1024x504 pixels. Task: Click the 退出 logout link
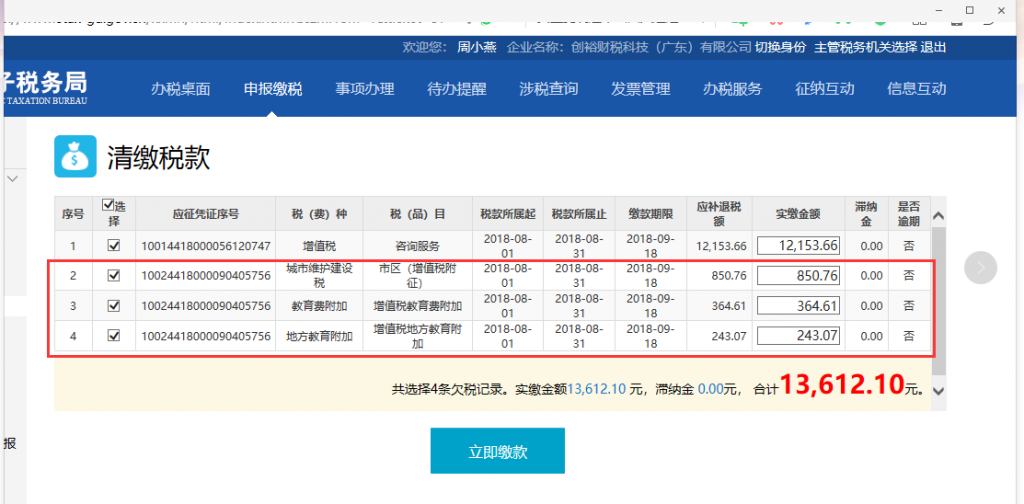(933, 47)
